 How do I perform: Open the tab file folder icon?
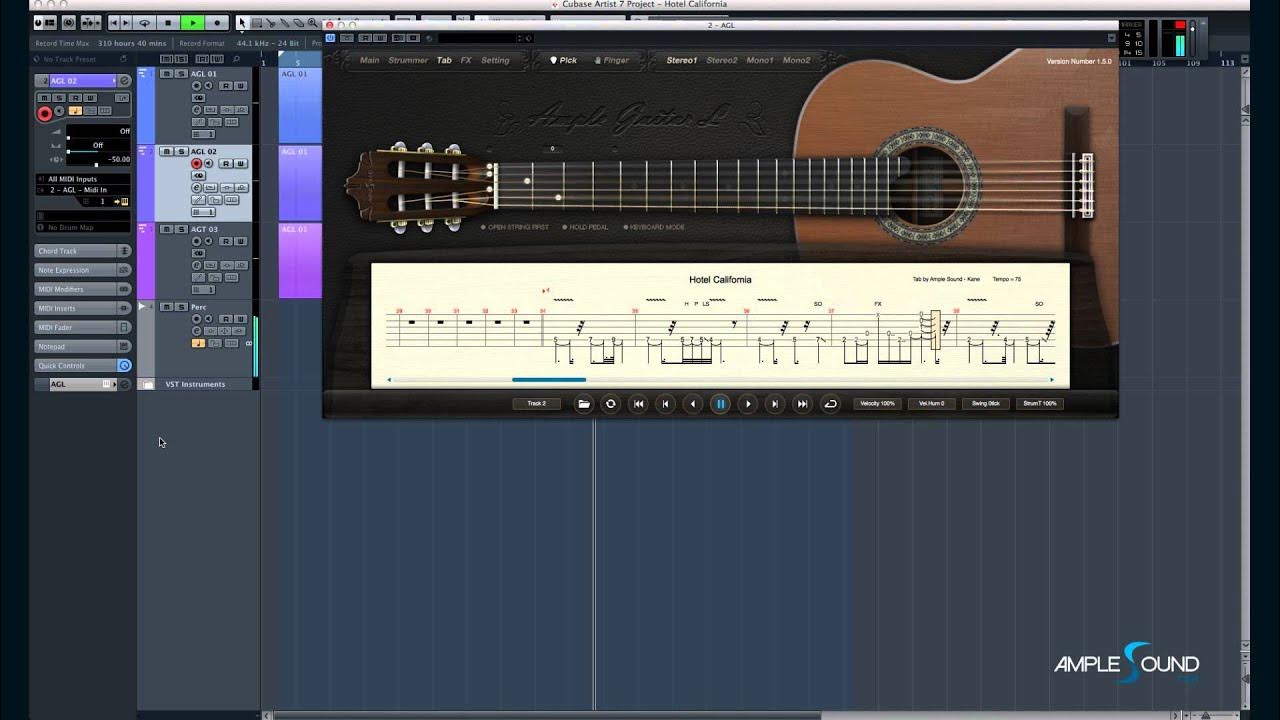pyautogui.click(x=584, y=404)
